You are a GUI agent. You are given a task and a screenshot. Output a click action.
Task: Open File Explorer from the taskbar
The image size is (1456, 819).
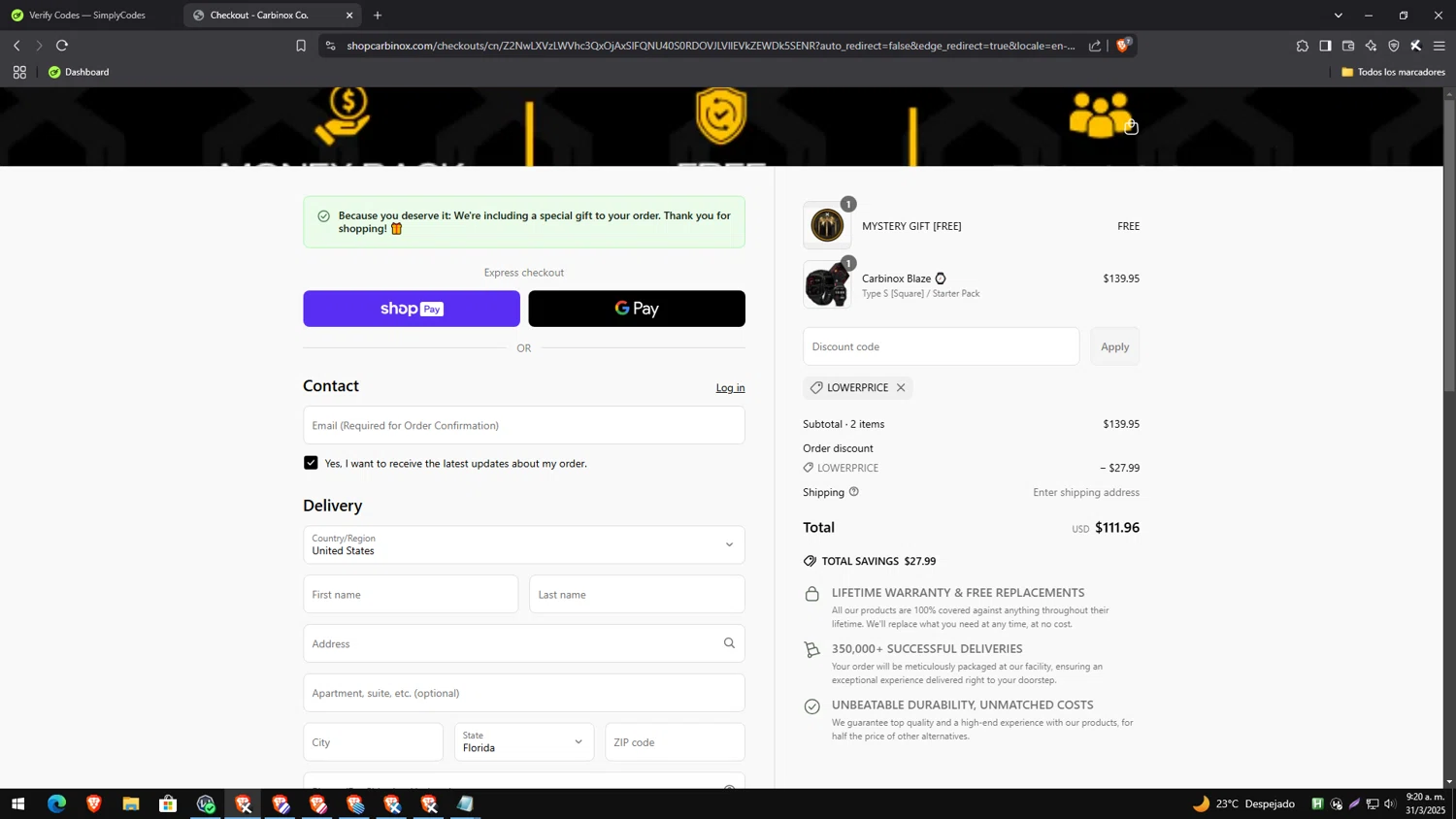(x=131, y=803)
